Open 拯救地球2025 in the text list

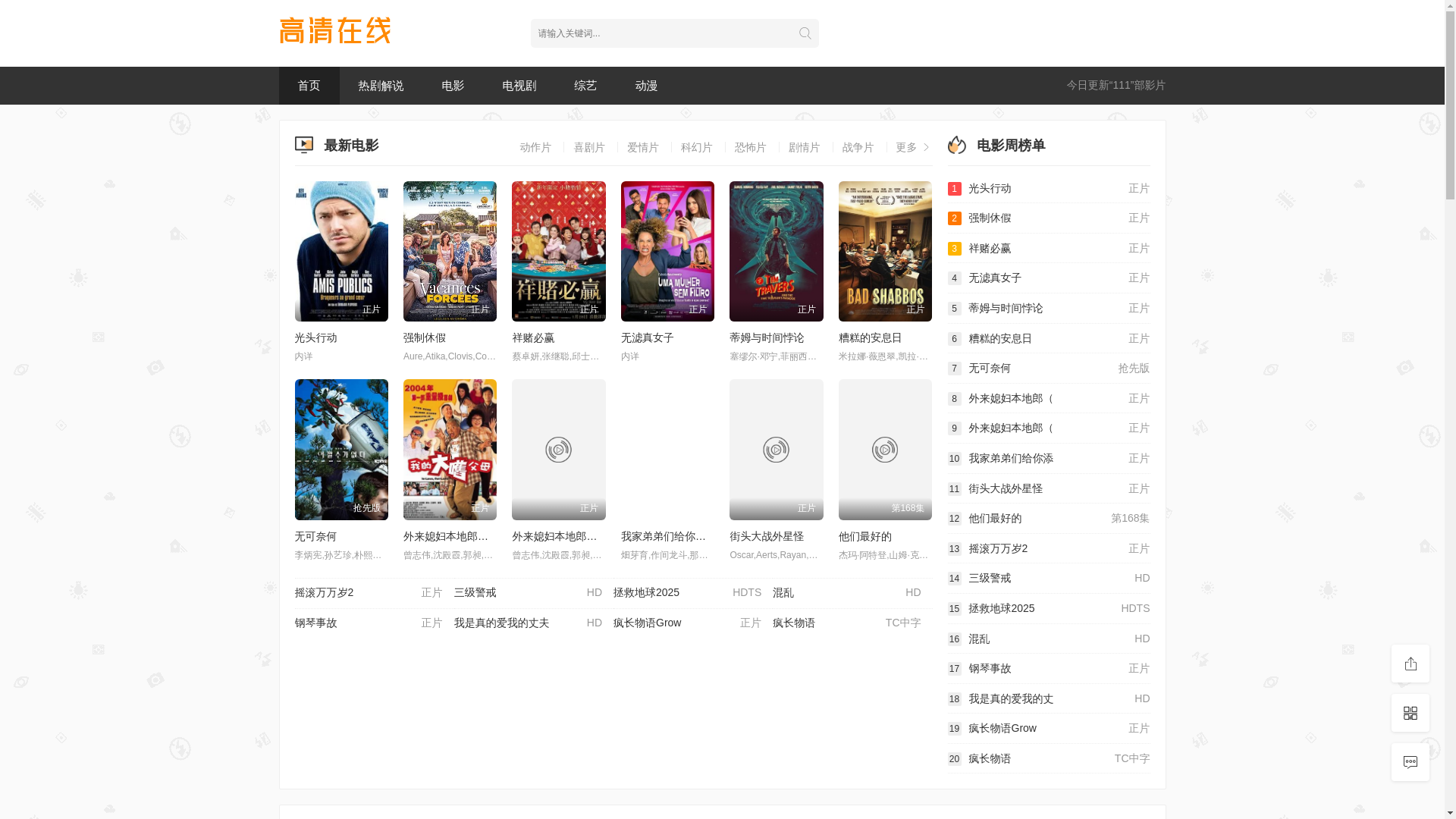tap(687, 593)
